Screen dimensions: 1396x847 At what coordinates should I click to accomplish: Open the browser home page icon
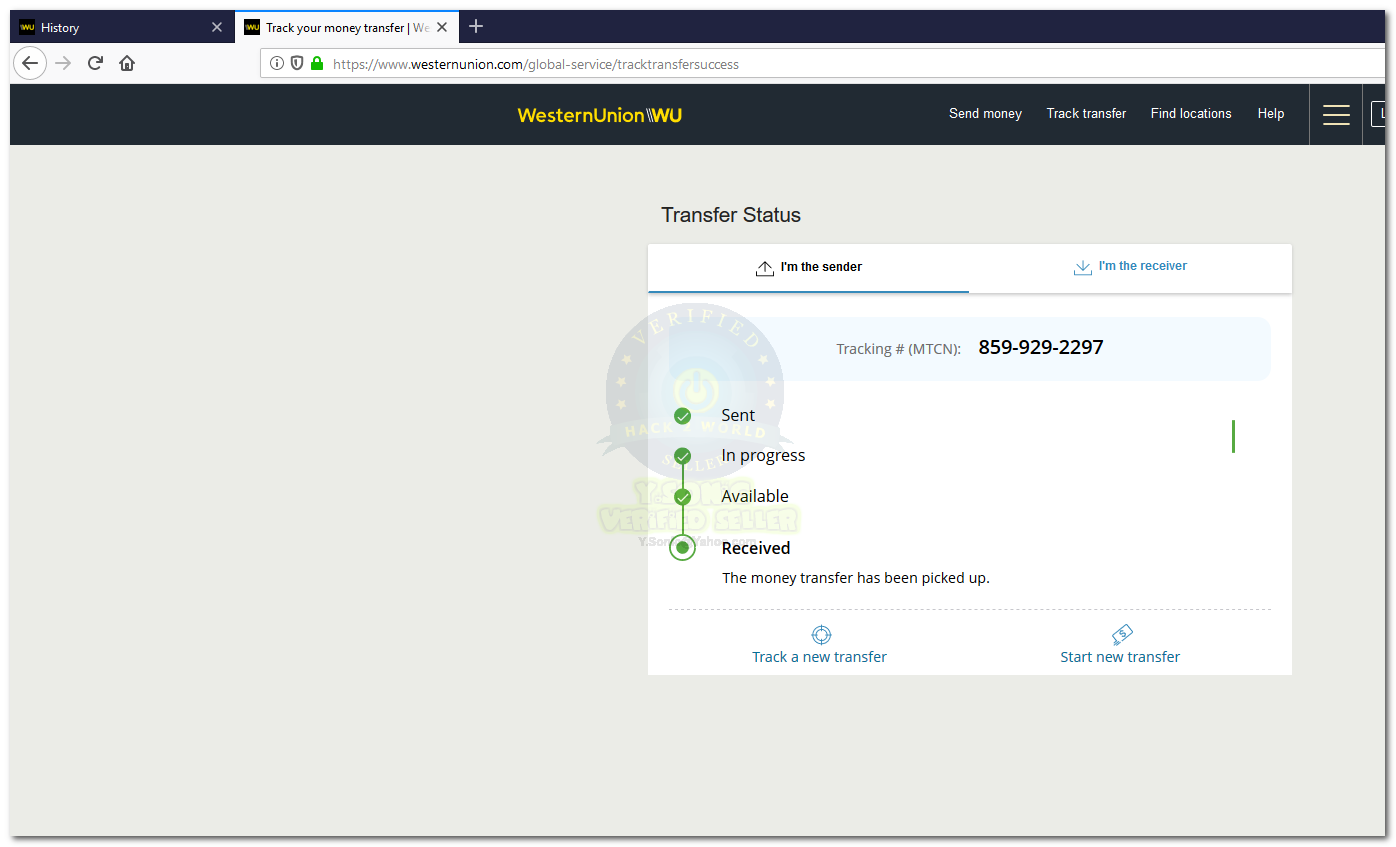pos(127,63)
